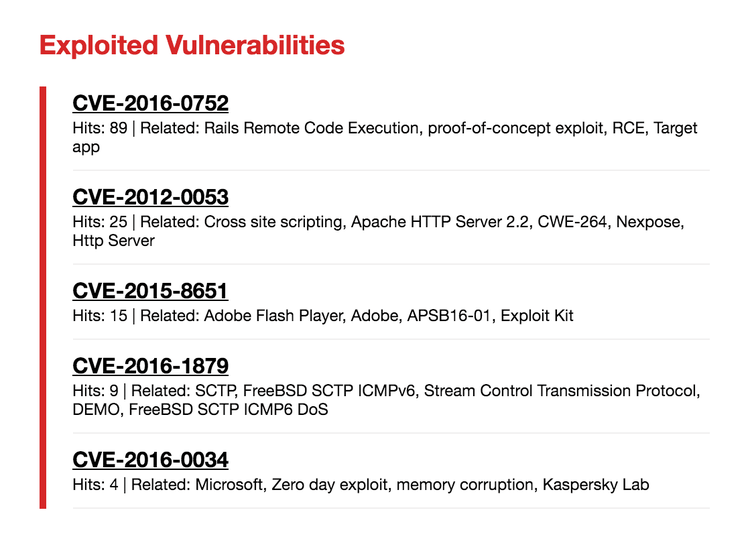
Task: Click the 'Hits: 15' text
Action: [101, 316]
